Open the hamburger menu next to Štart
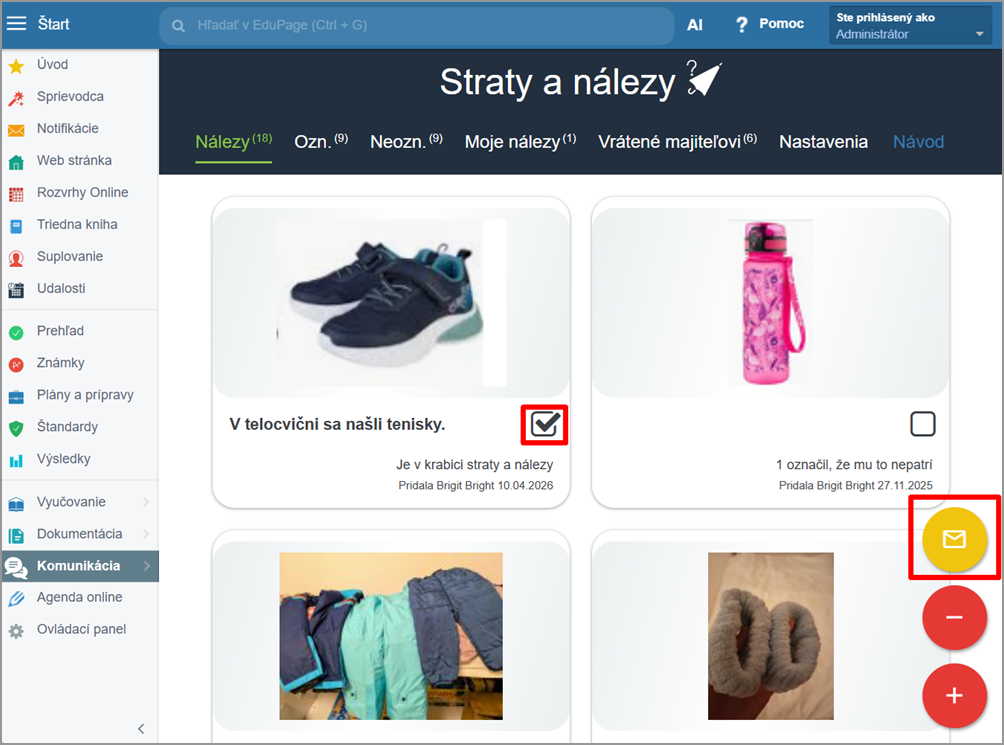 coord(17,24)
